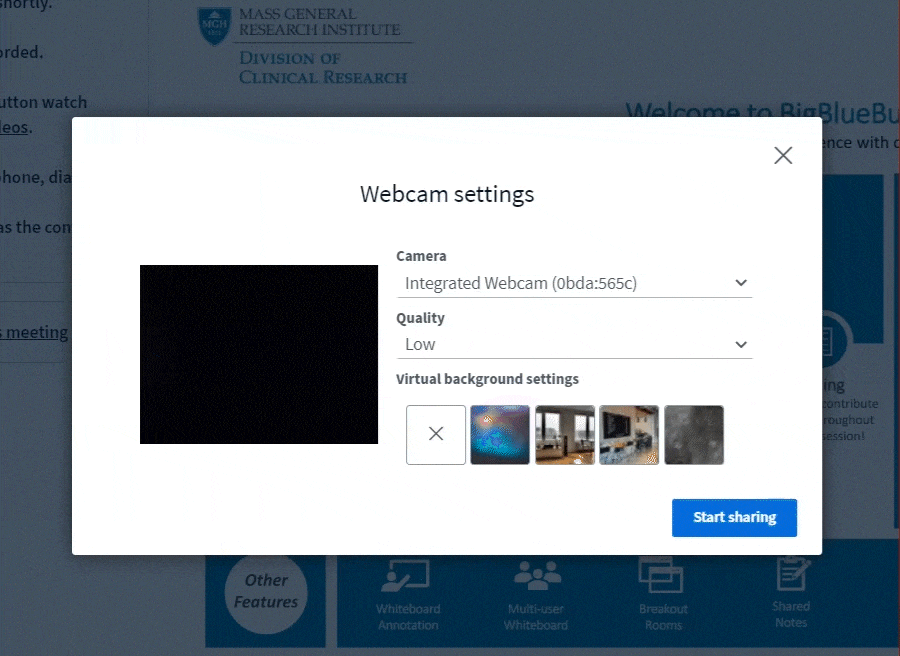The height and width of the screenshot is (656, 900).
Task: Select the living room with TV background
Action: 629,434
